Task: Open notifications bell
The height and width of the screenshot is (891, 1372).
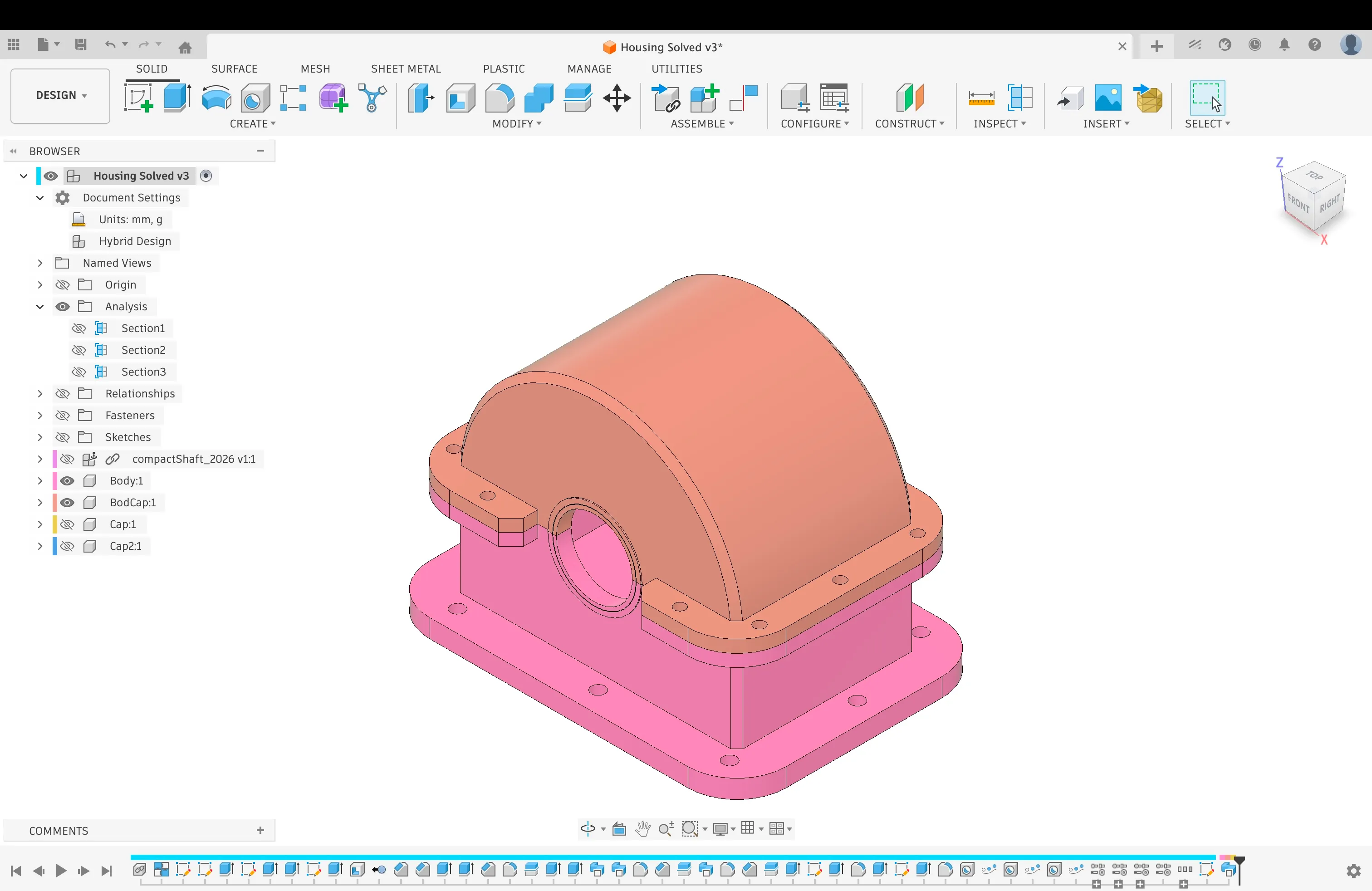Action: pos(1284,44)
